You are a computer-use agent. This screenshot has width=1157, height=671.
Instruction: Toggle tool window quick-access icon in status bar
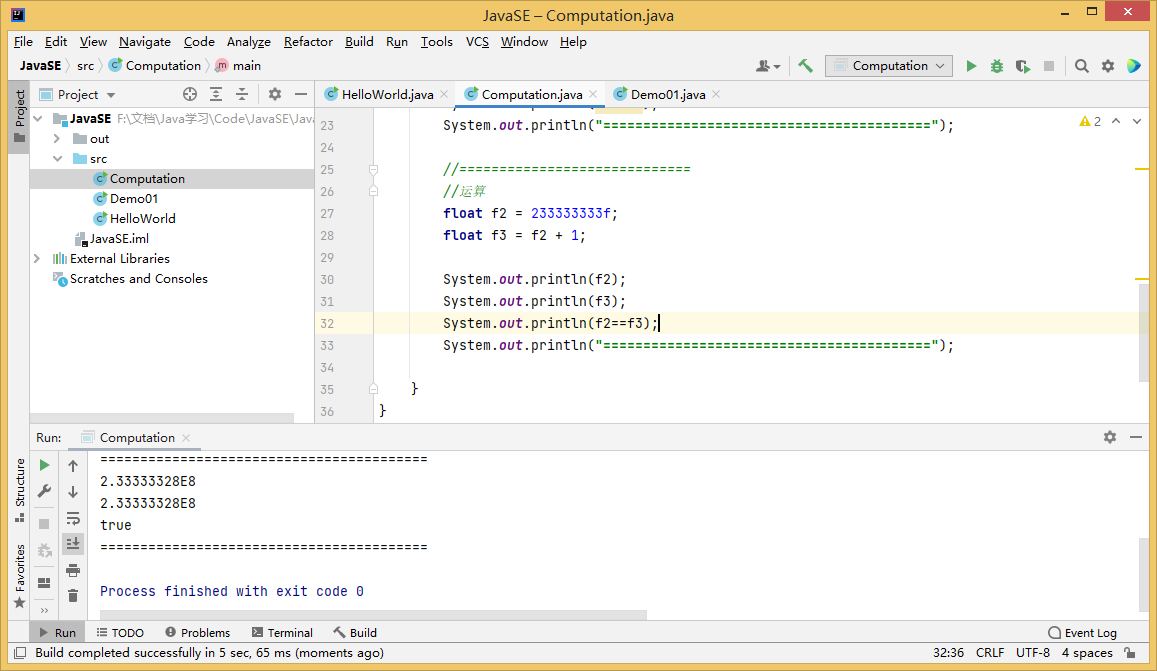coord(20,653)
